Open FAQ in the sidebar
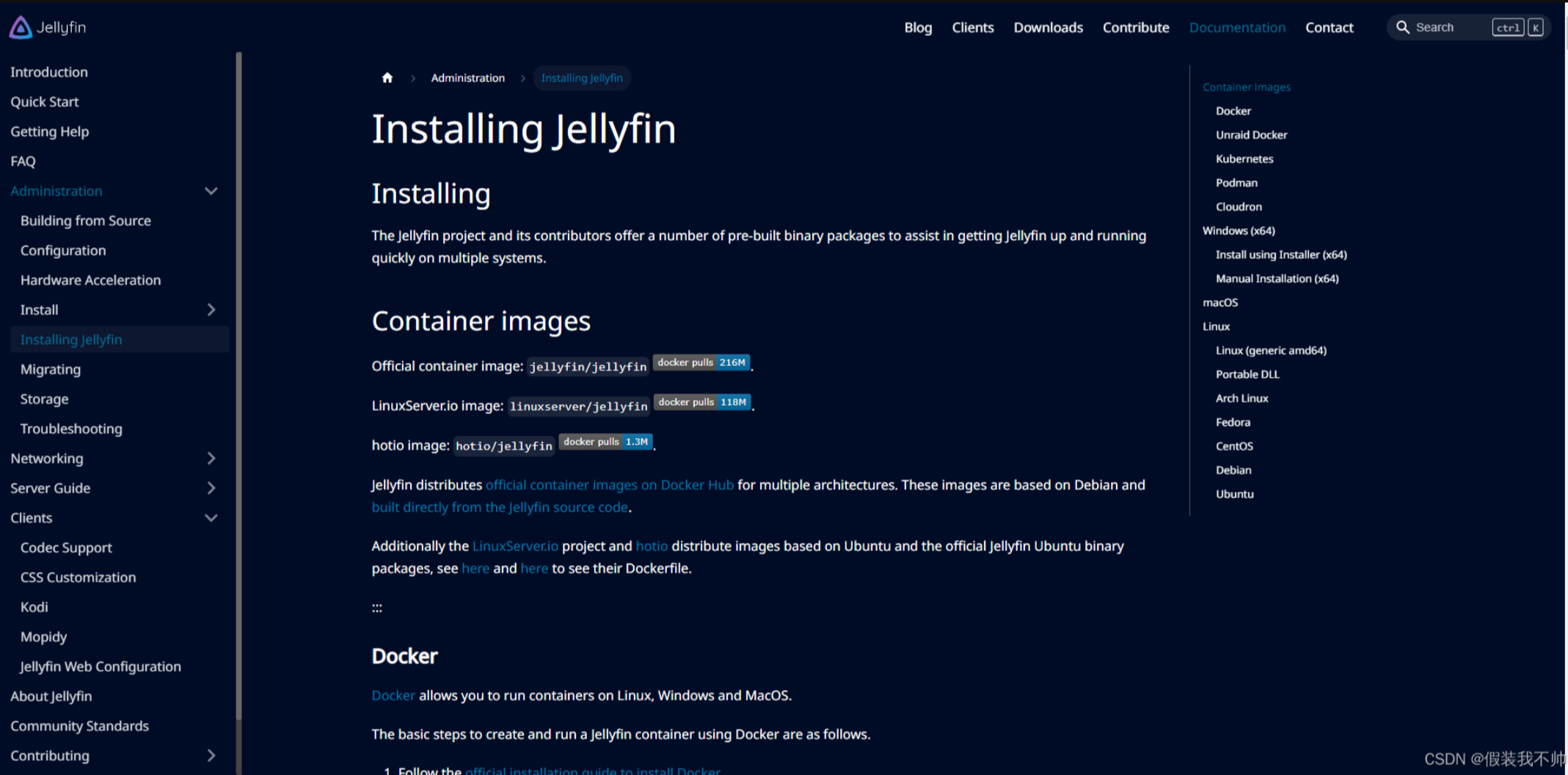1568x775 pixels. coord(23,161)
